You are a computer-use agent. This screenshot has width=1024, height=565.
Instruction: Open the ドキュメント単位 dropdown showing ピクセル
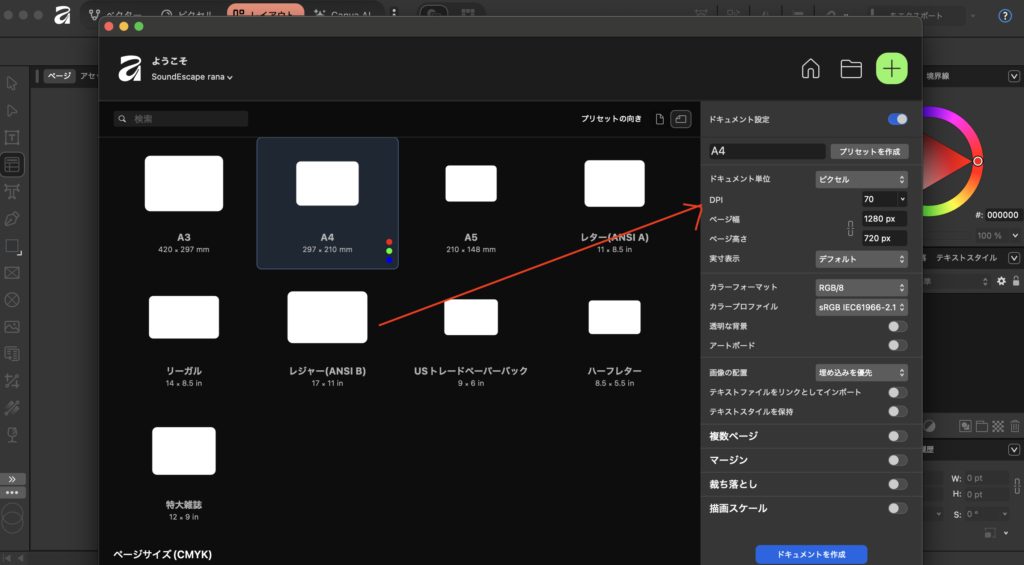861,179
